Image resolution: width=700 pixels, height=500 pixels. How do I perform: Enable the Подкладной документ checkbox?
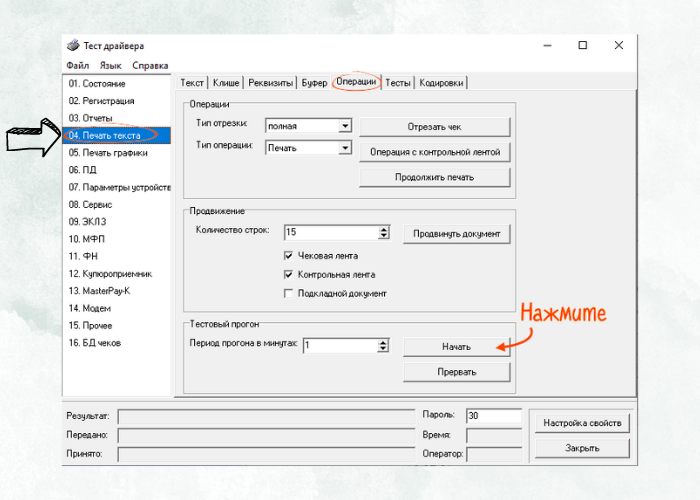pos(288,293)
